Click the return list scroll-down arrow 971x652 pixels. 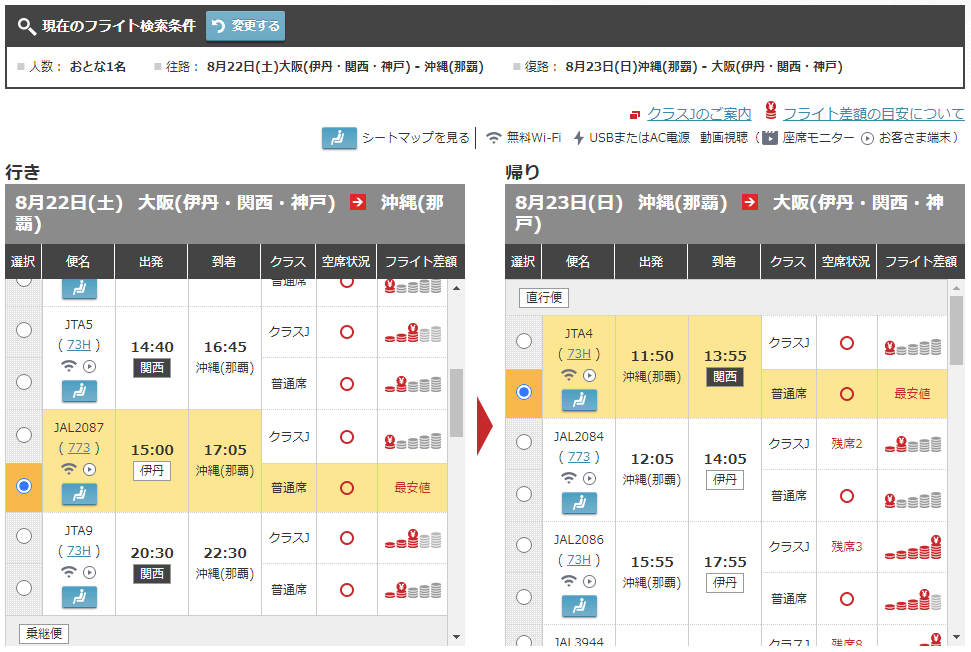click(957, 637)
